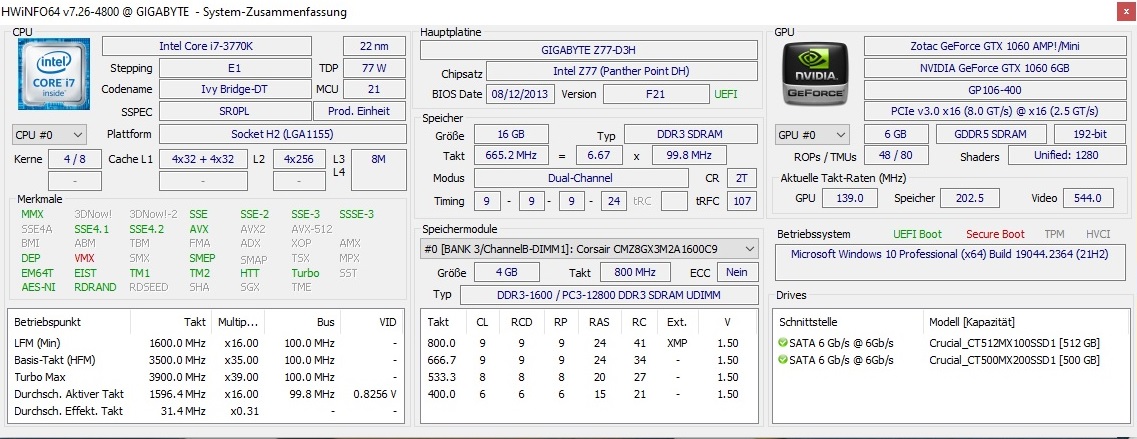Click the RDRAND feature label
The width and height of the screenshot is (1137, 439).
click(x=95, y=287)
